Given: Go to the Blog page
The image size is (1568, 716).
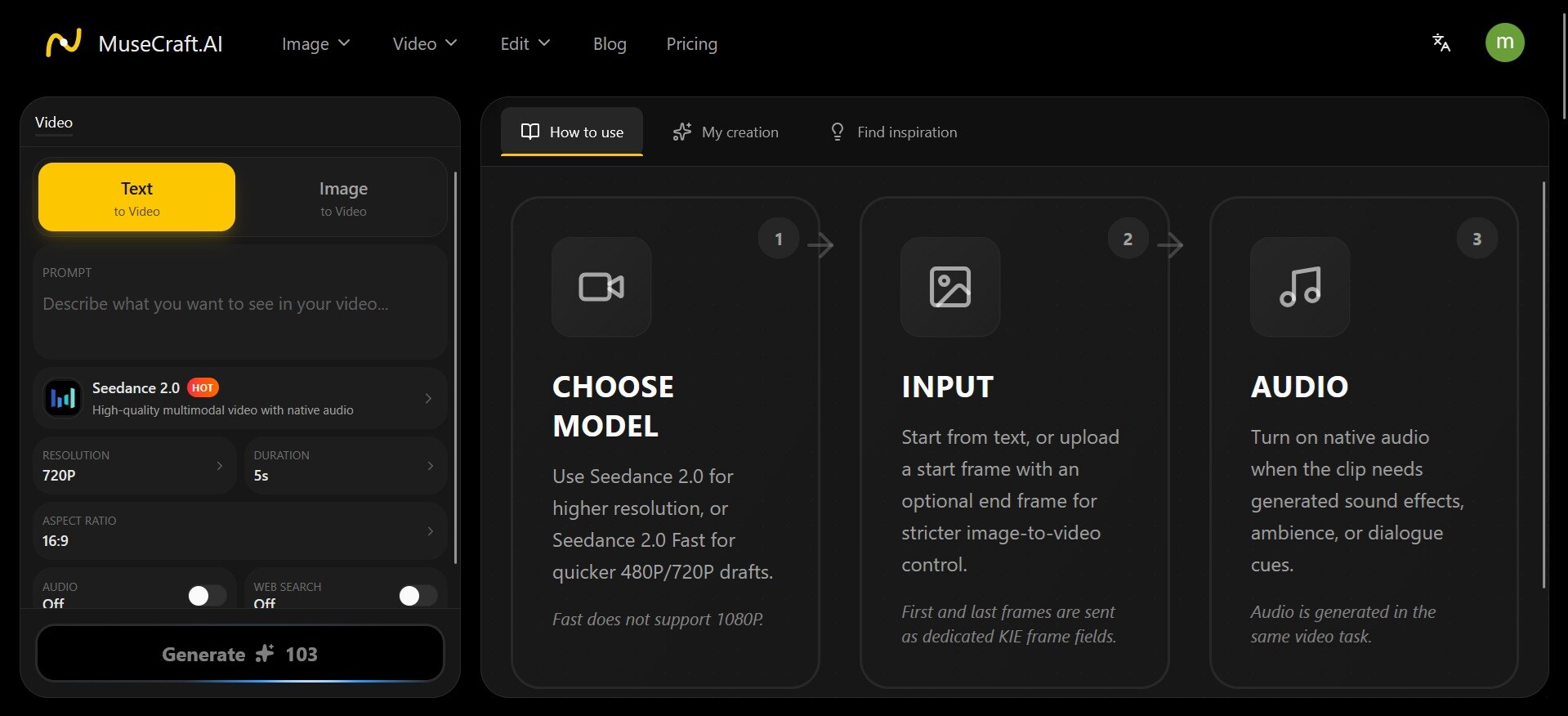Looking at the screenshot, I should 610,43.
